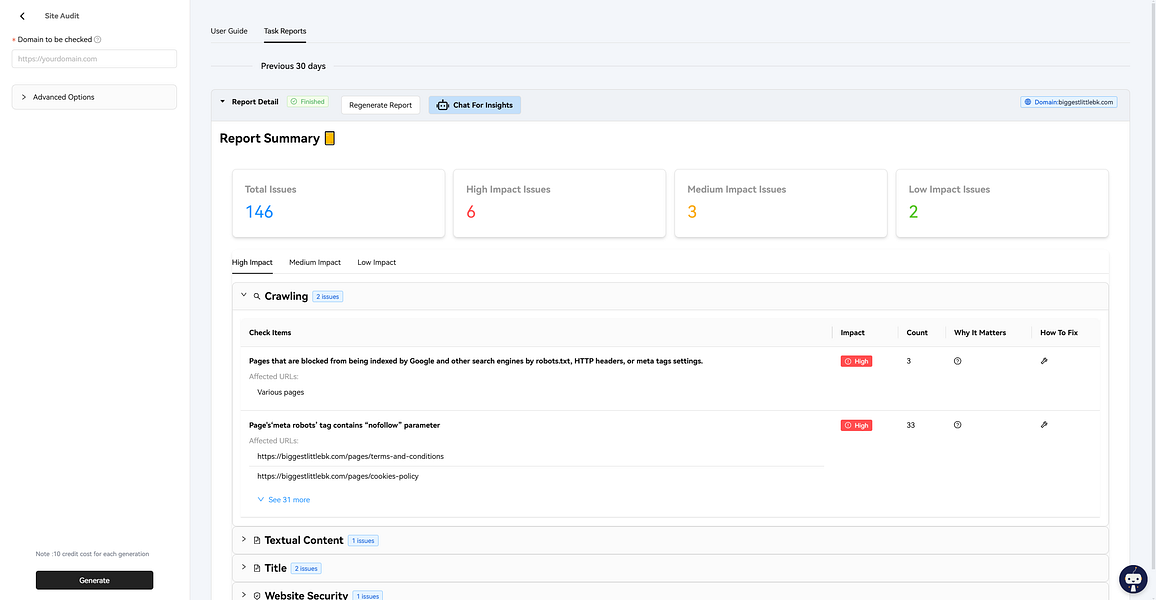Open the Domain to be checked help icon
Screen dimensions: 1156x600
(x=97, y=39)
